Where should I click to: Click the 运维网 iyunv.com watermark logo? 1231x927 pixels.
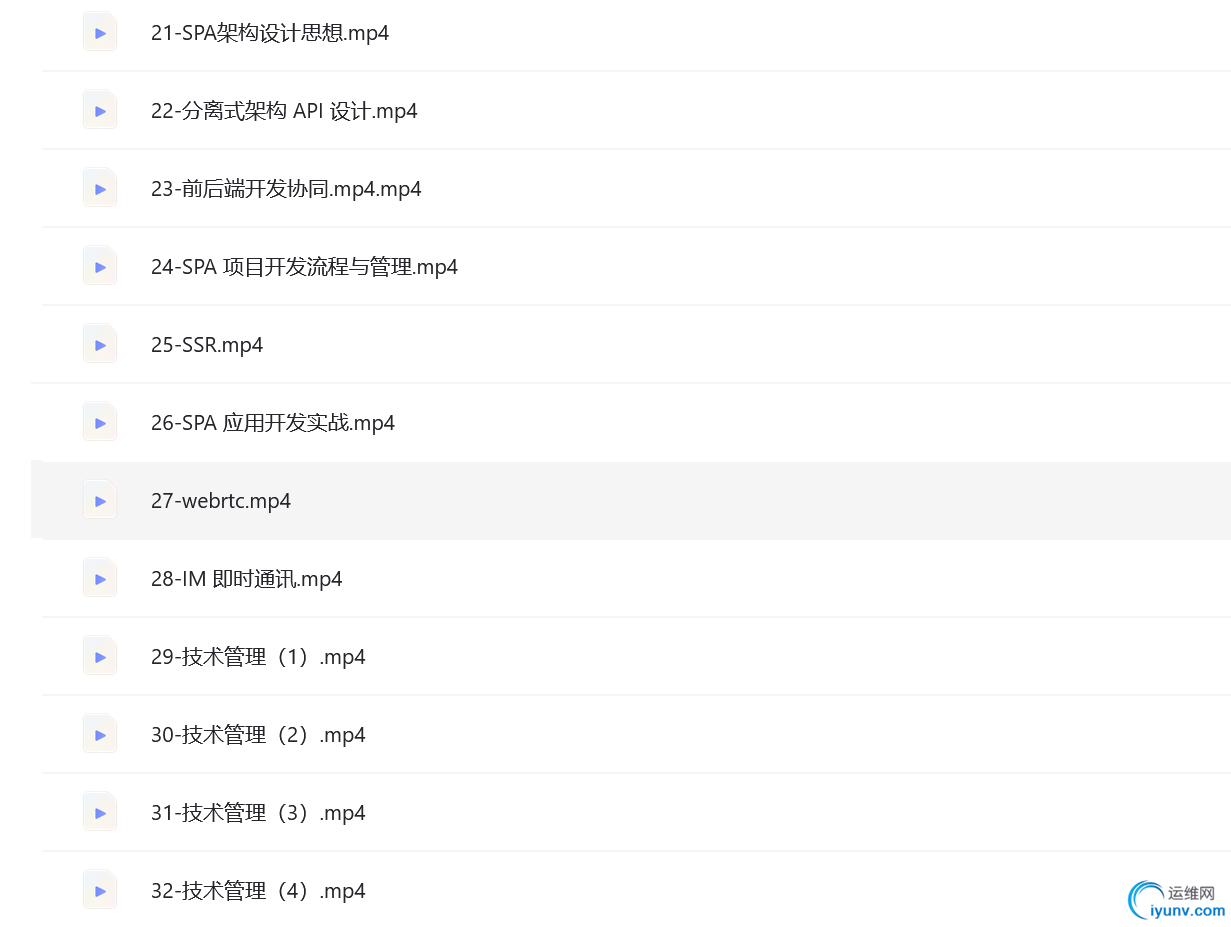point(1177,900)
